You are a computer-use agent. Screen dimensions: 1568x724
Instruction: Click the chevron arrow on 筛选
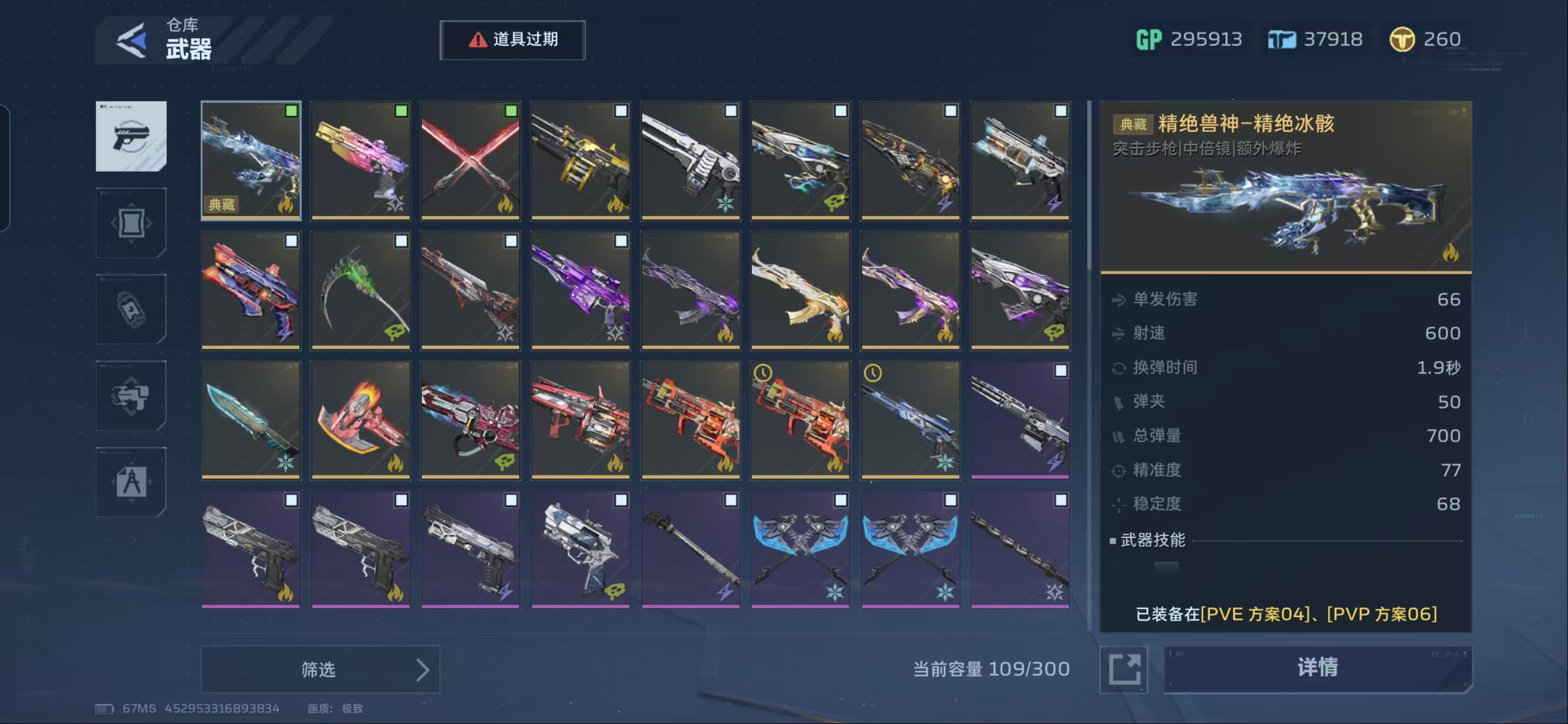[422, 670]
